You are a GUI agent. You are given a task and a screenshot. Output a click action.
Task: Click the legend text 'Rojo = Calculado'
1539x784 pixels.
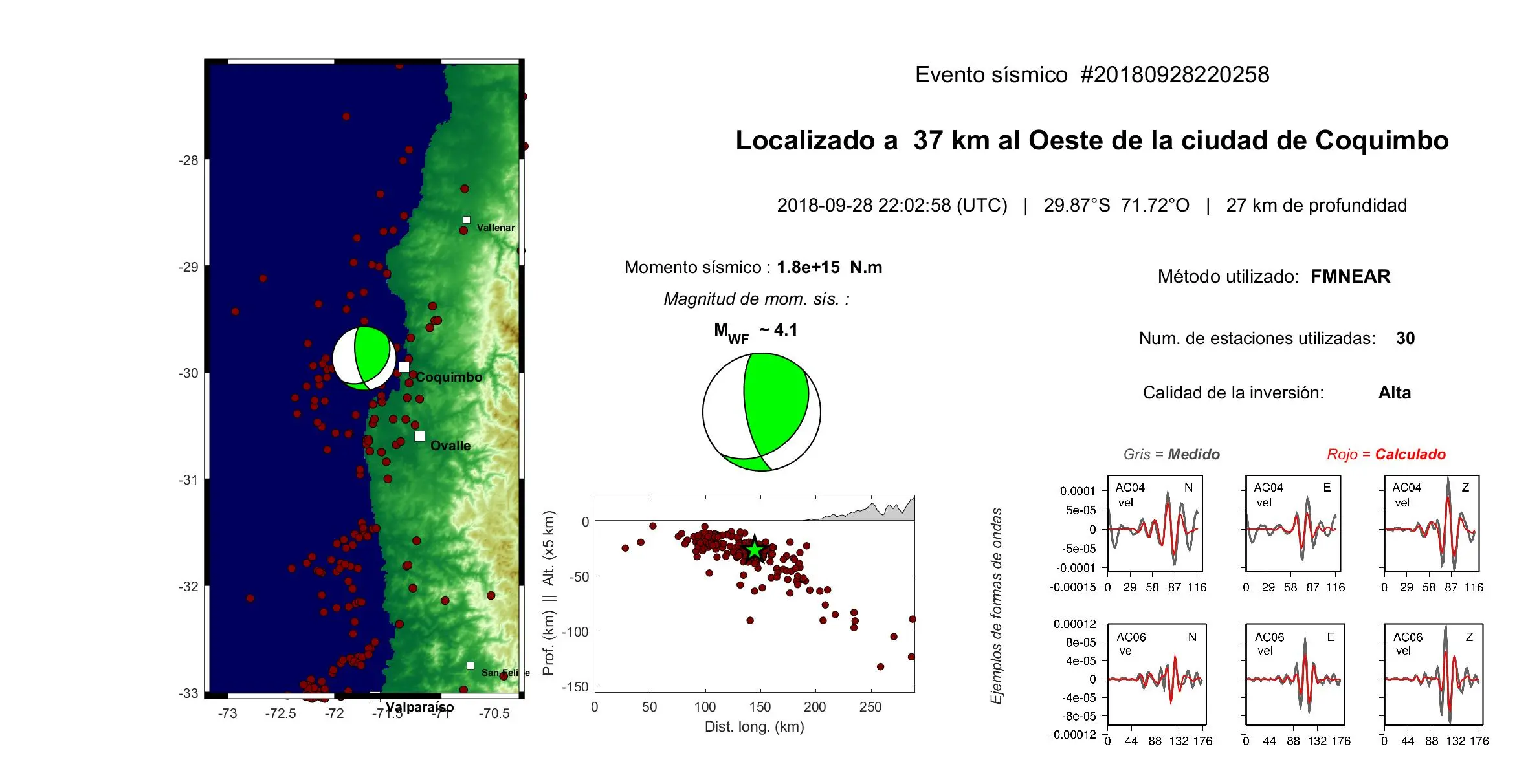[x=1386, y=454]
